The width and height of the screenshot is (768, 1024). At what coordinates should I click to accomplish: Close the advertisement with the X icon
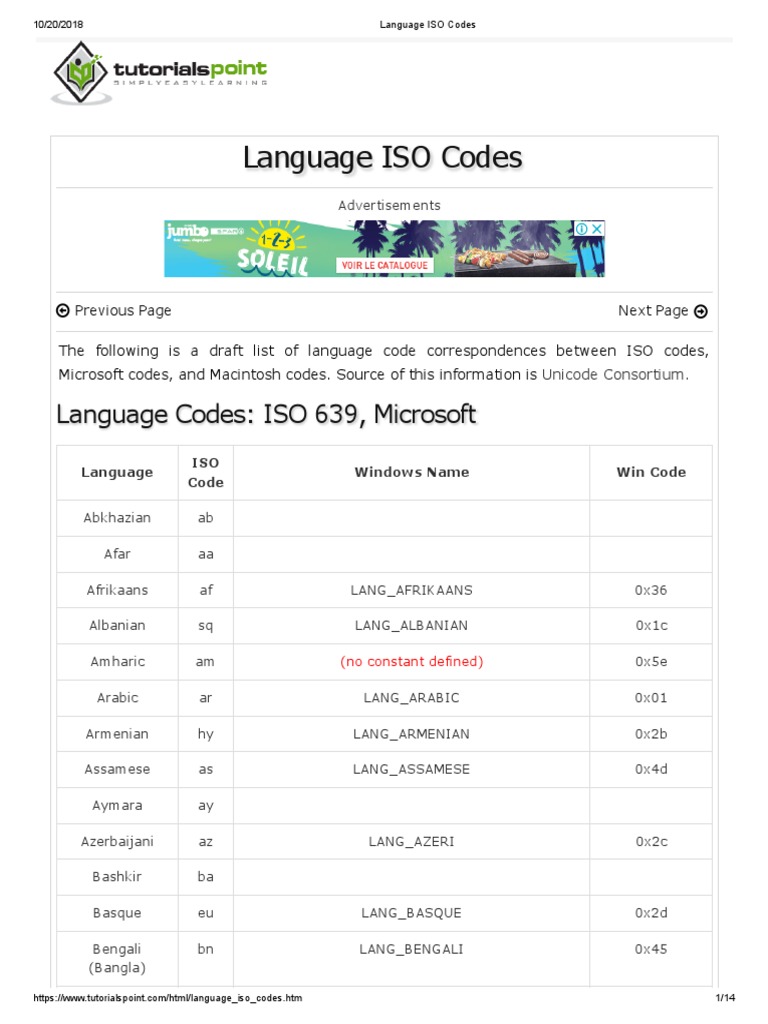click(x=596, y=229)
